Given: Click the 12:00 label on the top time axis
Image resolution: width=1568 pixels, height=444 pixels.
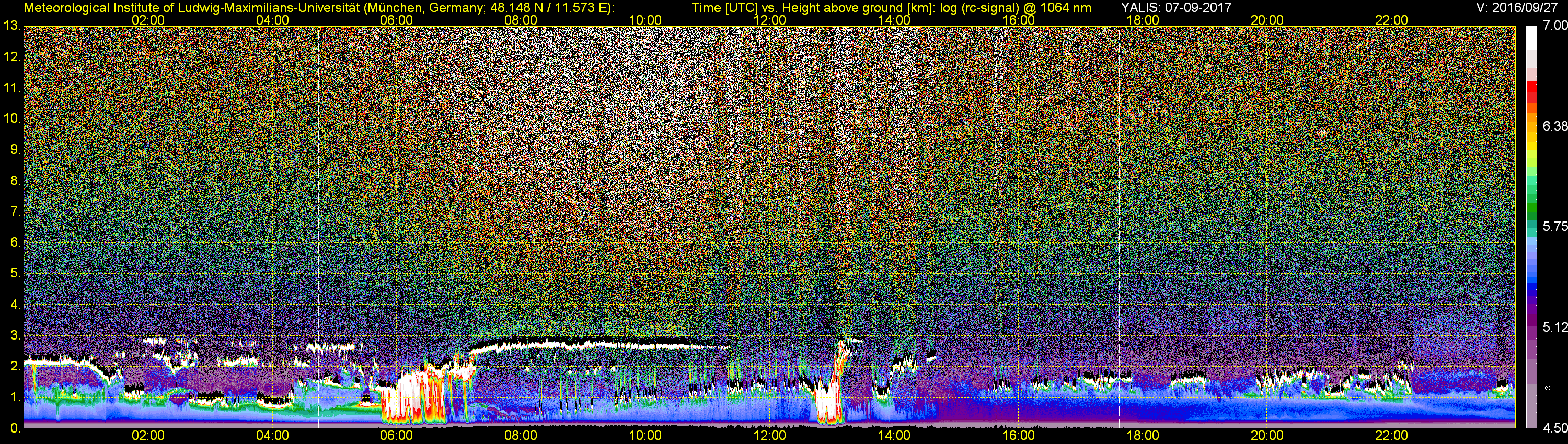Looking at the screenshot, I should coord(769,20).
